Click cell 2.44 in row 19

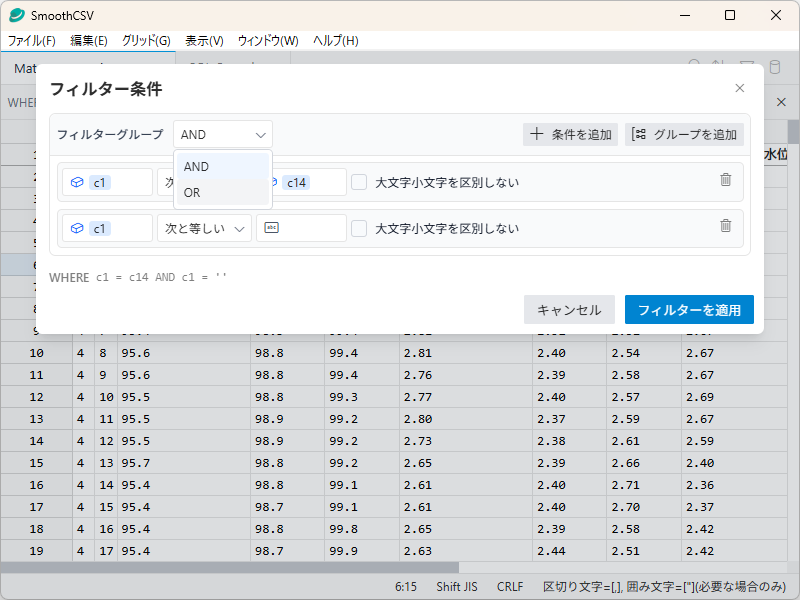point(569,551)
